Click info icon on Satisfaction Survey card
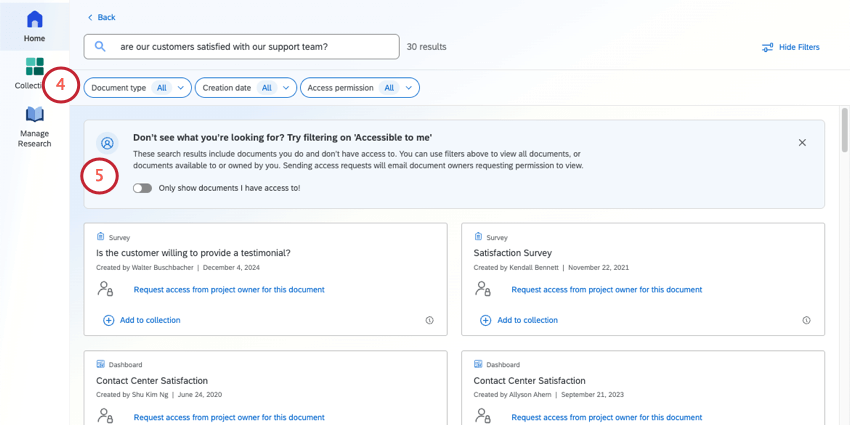Image resolution: width=850 pixels, height=425 pixels. click(x=806, y=320)
